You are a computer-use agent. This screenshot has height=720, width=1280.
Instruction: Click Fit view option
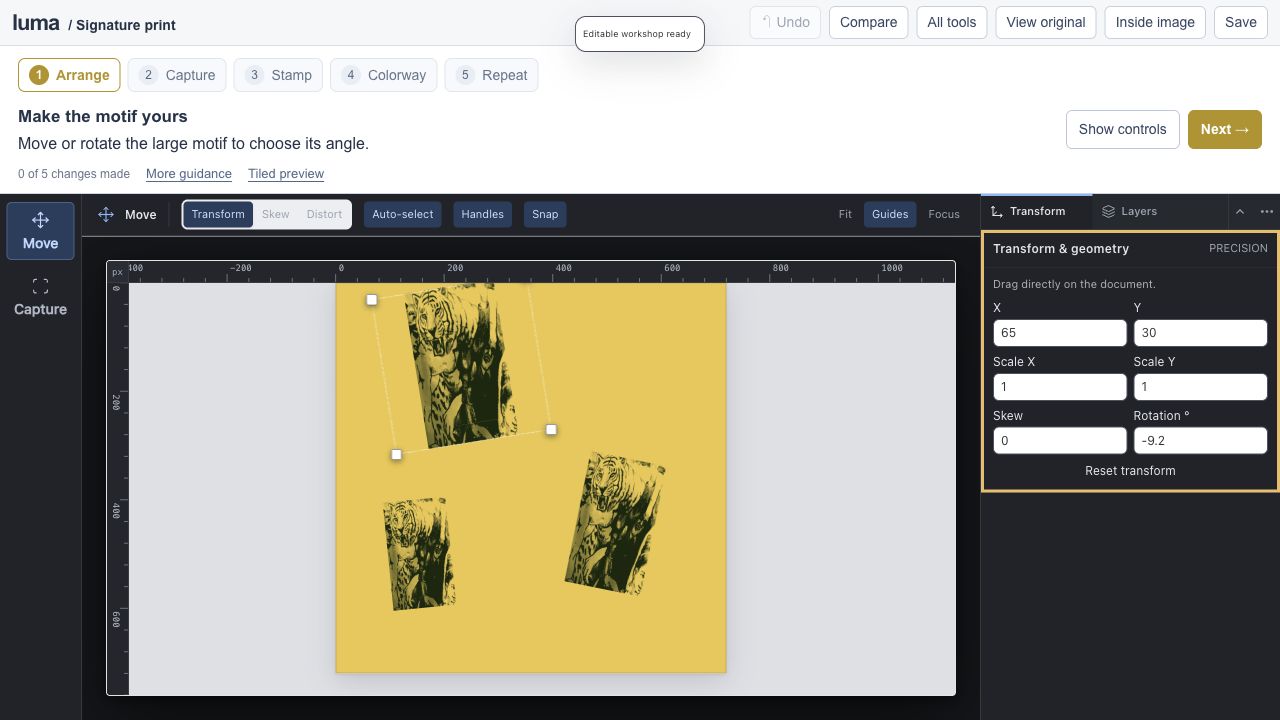point(845,214)
